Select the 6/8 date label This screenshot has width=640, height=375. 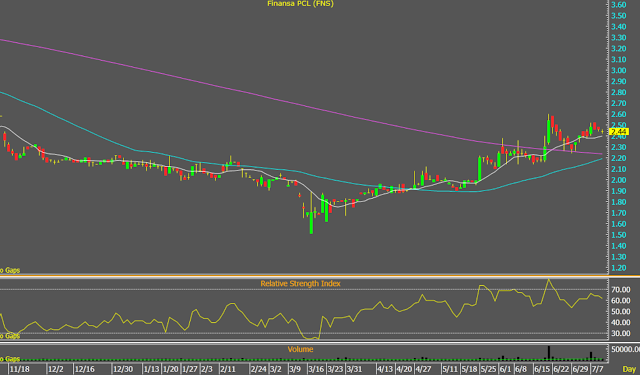click(x=521, y=369)
